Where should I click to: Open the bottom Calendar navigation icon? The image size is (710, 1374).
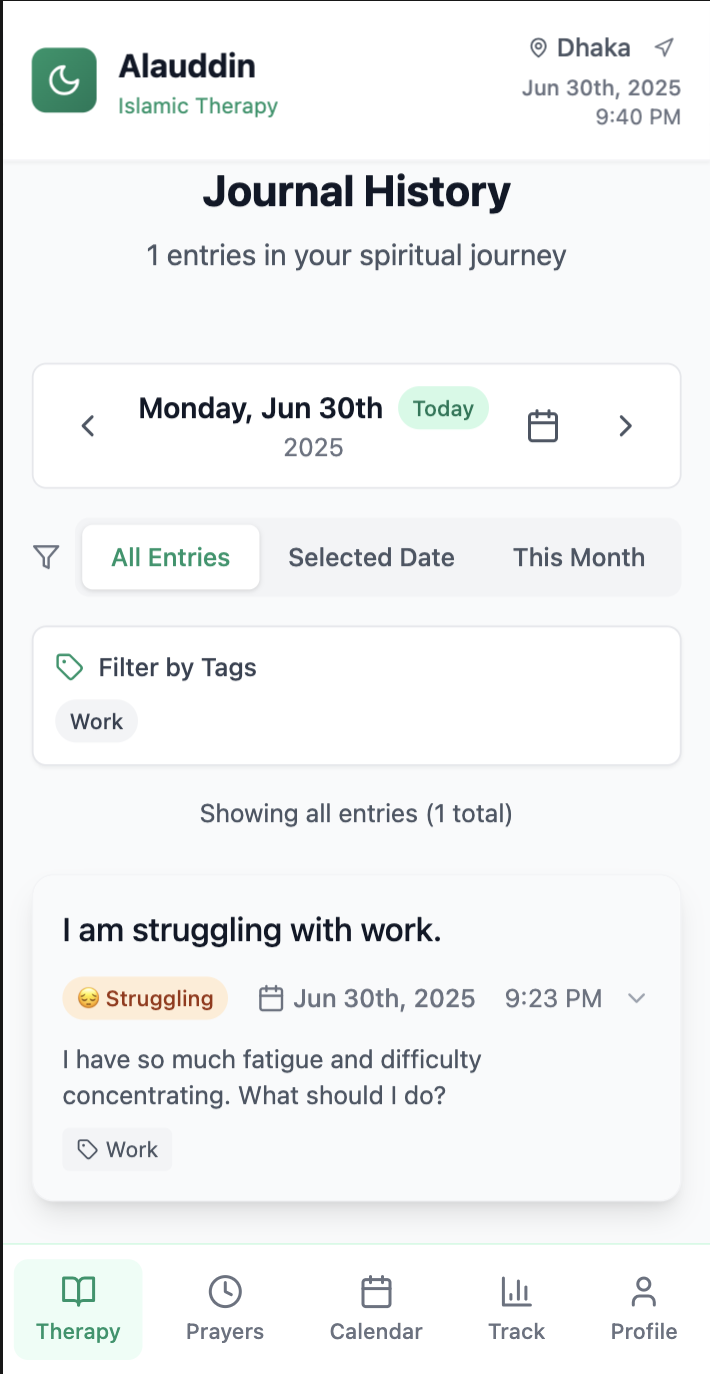click(376, 1292)
